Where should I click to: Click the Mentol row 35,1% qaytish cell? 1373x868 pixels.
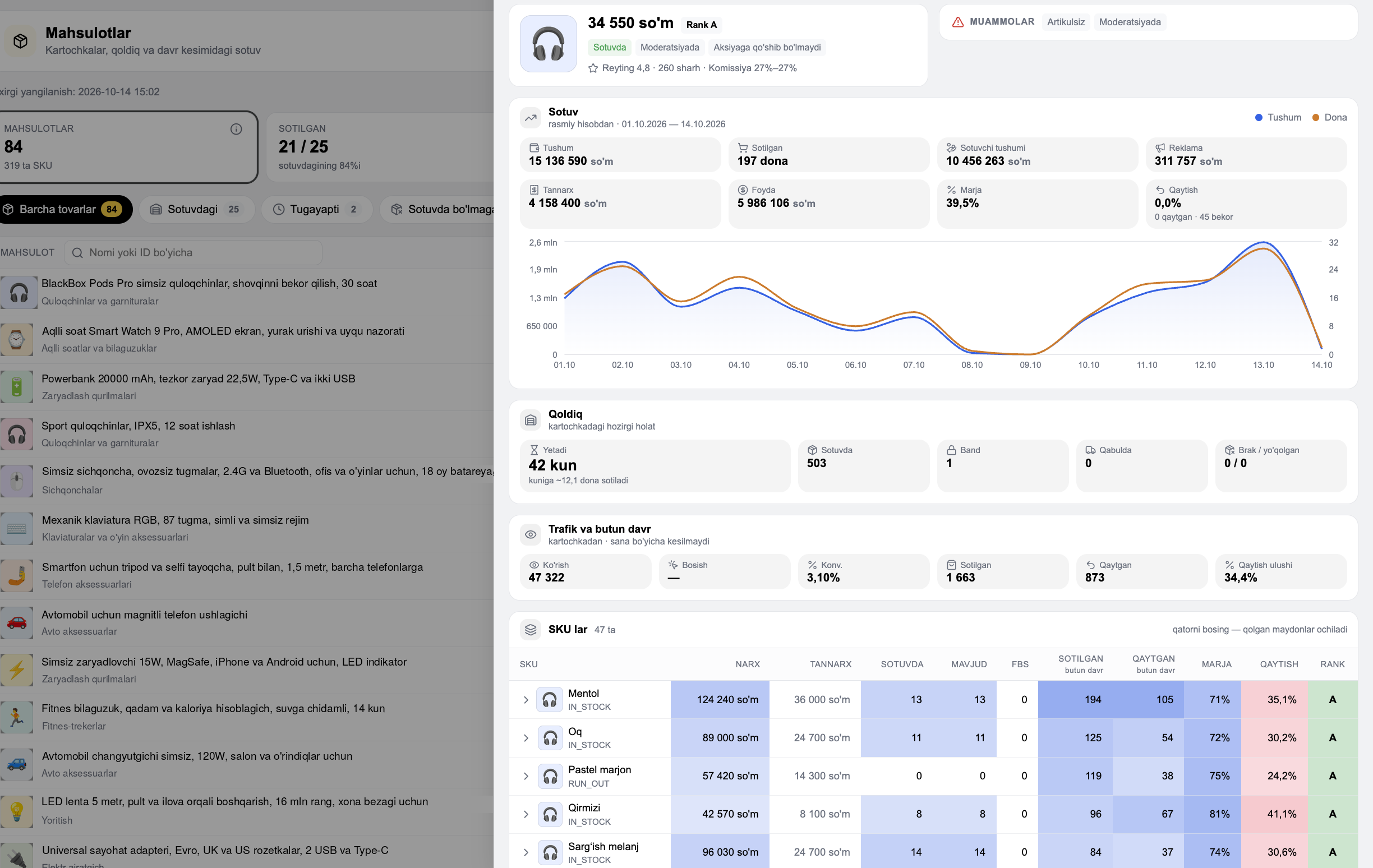pos(1274,700)
